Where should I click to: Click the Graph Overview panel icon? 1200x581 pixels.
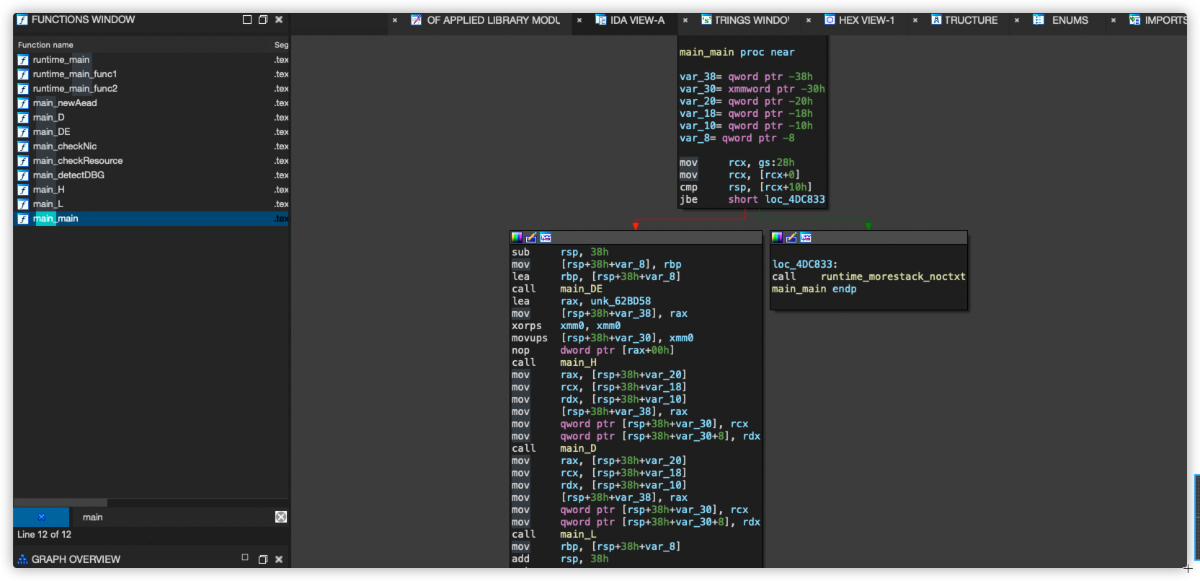point(22,560)
